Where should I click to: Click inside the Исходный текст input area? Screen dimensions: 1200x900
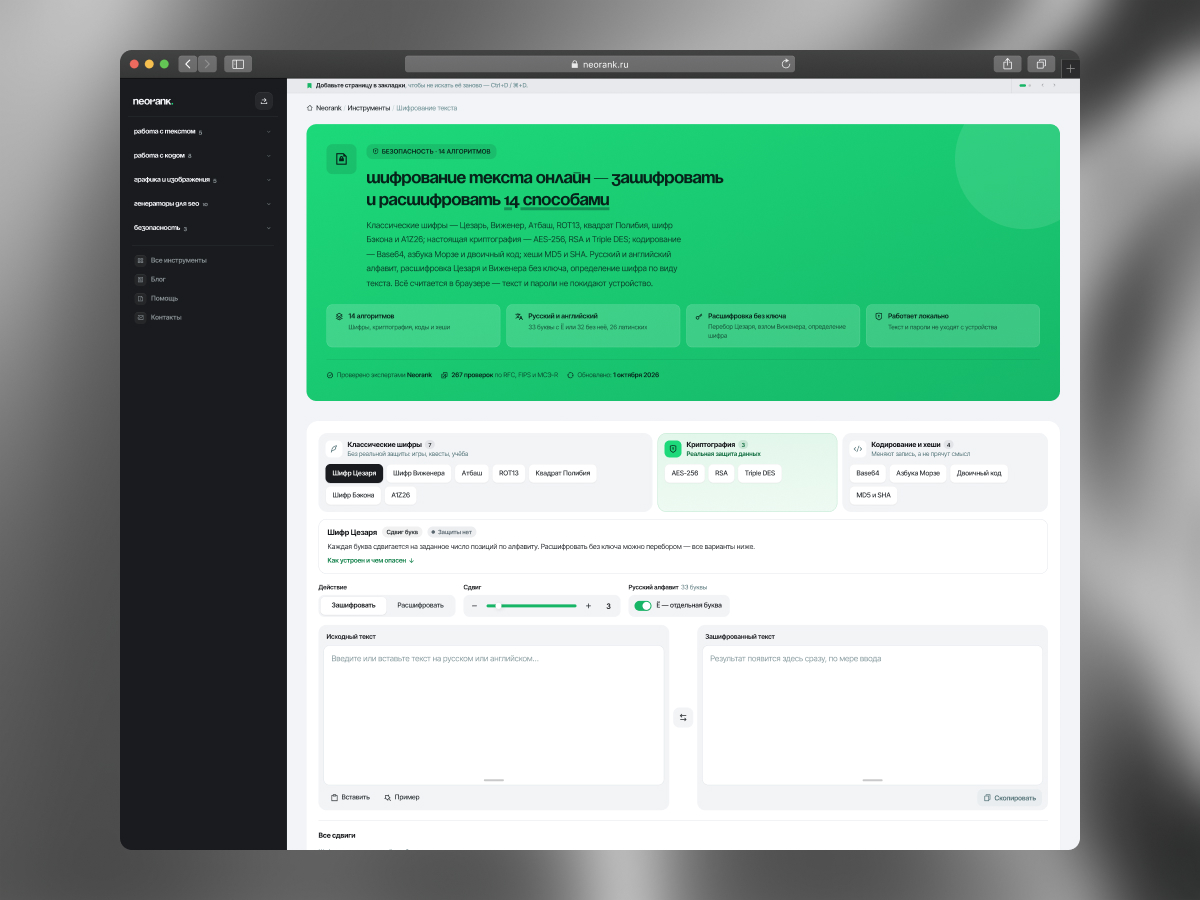pyautogui.click(x=494, y=715)
